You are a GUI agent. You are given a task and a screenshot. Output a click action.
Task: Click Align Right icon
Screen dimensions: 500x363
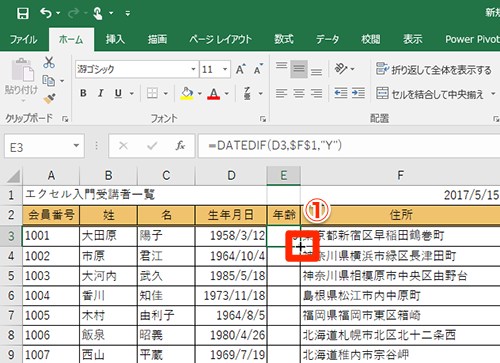(316, 93)
